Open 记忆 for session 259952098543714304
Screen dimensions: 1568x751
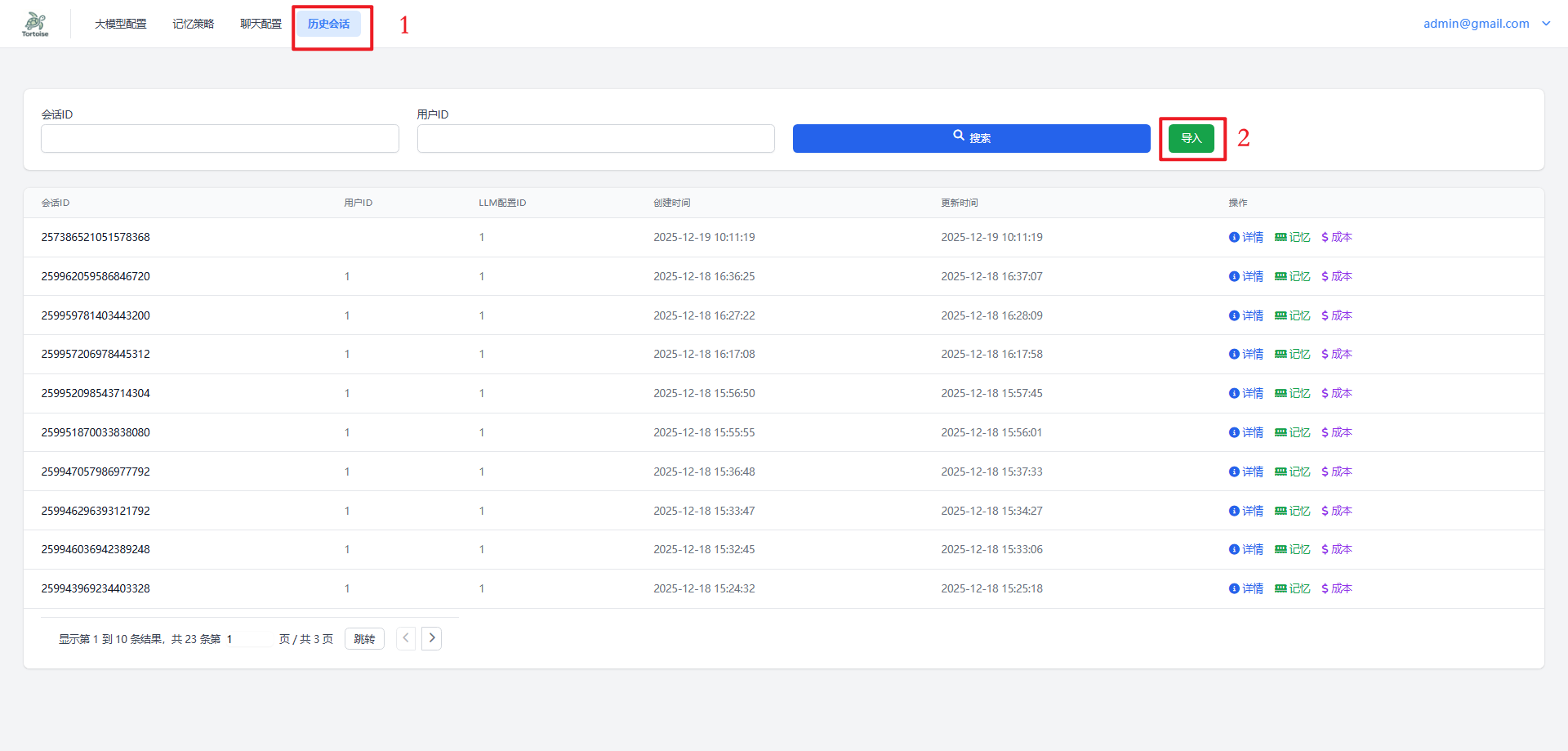[1293, 393]
